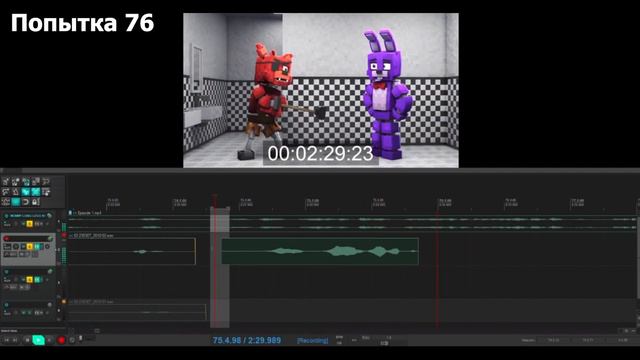Toggle the auto-crossfade toolbar button

click(26, 191)
